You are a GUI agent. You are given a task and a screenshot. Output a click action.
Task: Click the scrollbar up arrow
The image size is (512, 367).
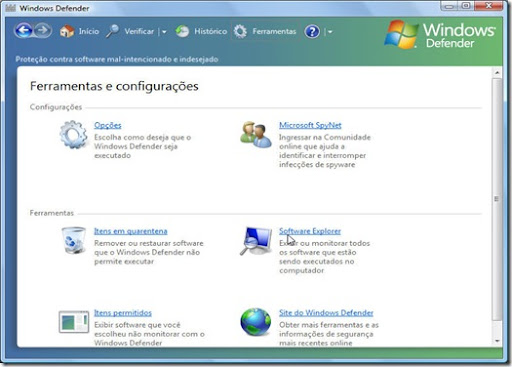click(x=497, y=72)
